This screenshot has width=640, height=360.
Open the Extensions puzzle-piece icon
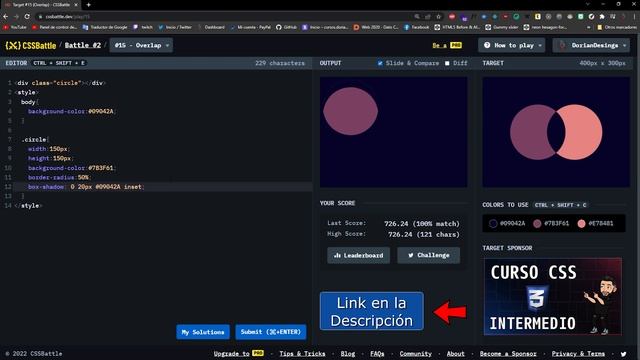click(x=602, y=16)
